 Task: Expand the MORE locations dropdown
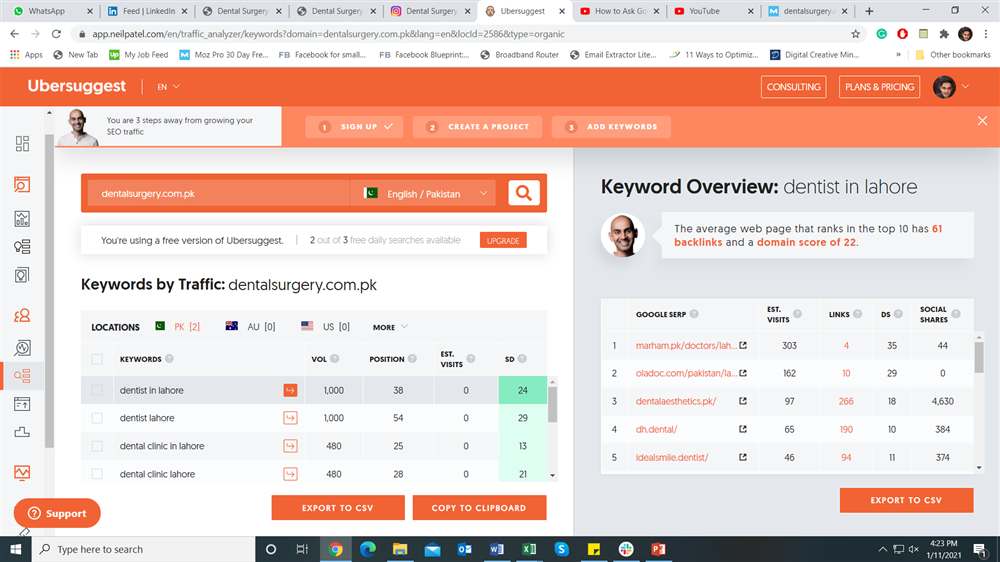pyautogui.click(x=390, y=327)
